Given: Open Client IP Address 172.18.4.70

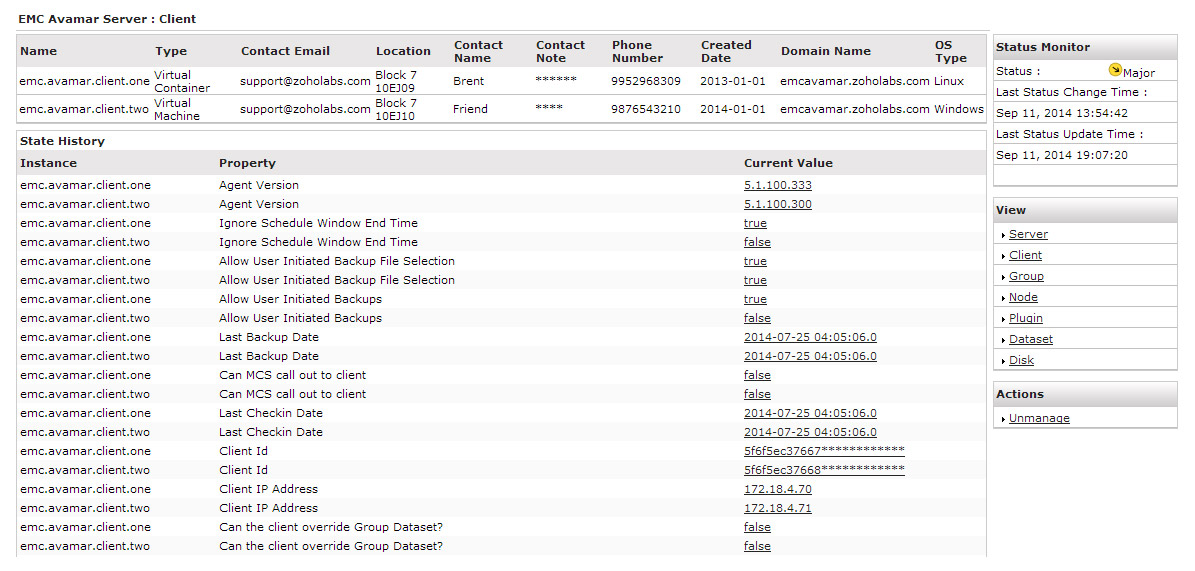Looking at the screenshot, I should (777, 489).
